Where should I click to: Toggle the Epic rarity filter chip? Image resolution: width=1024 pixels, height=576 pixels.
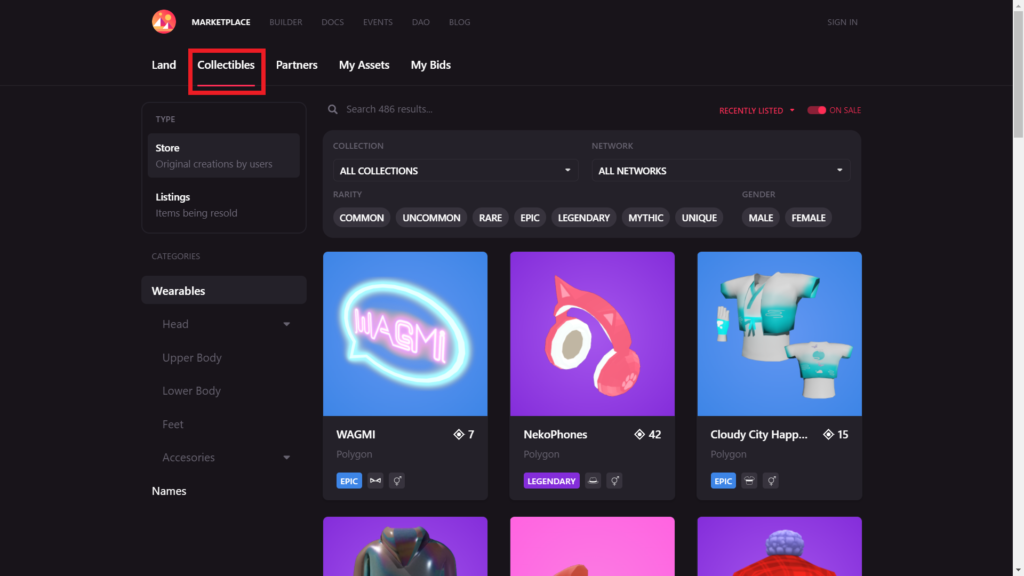[x=530, y=217]
